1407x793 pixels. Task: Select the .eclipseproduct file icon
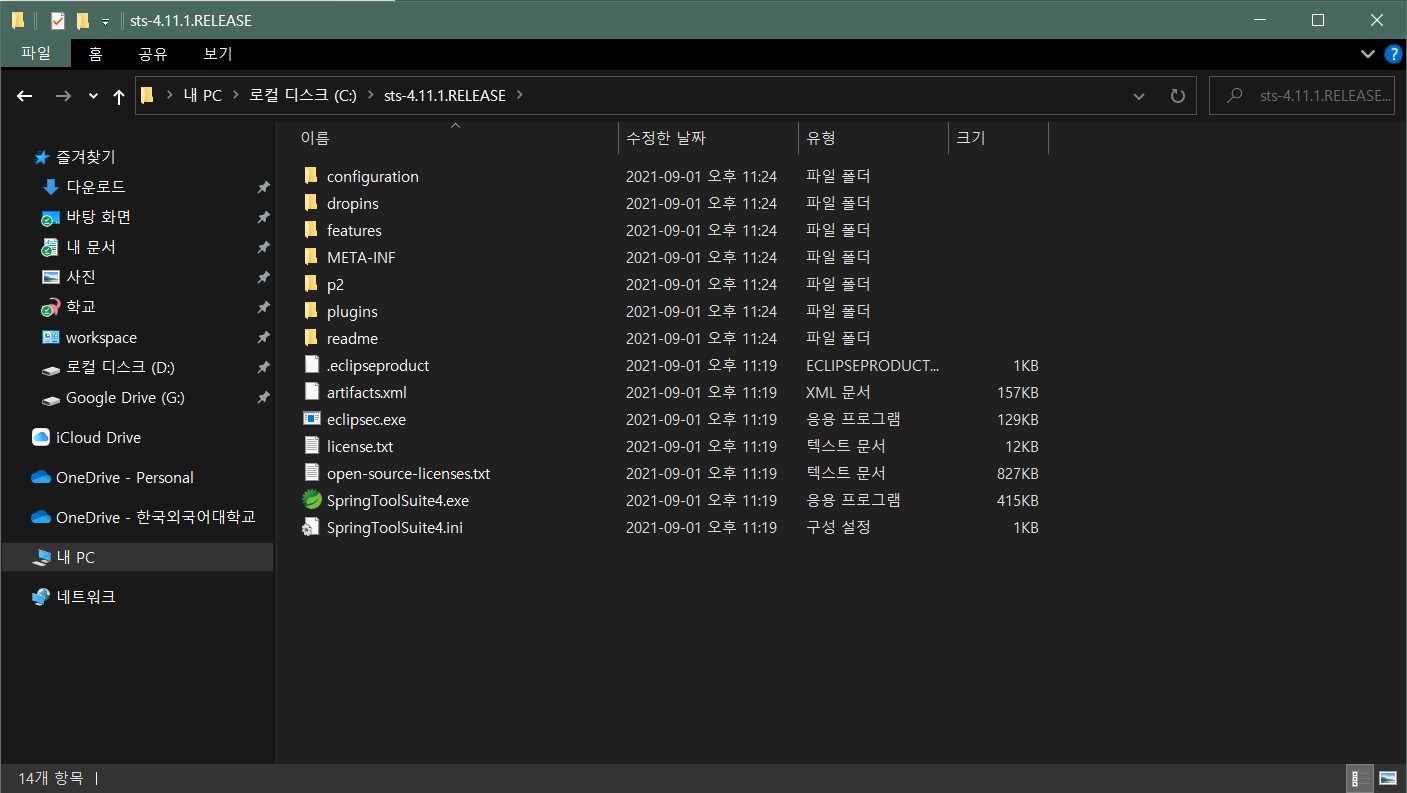coord(311,365)
